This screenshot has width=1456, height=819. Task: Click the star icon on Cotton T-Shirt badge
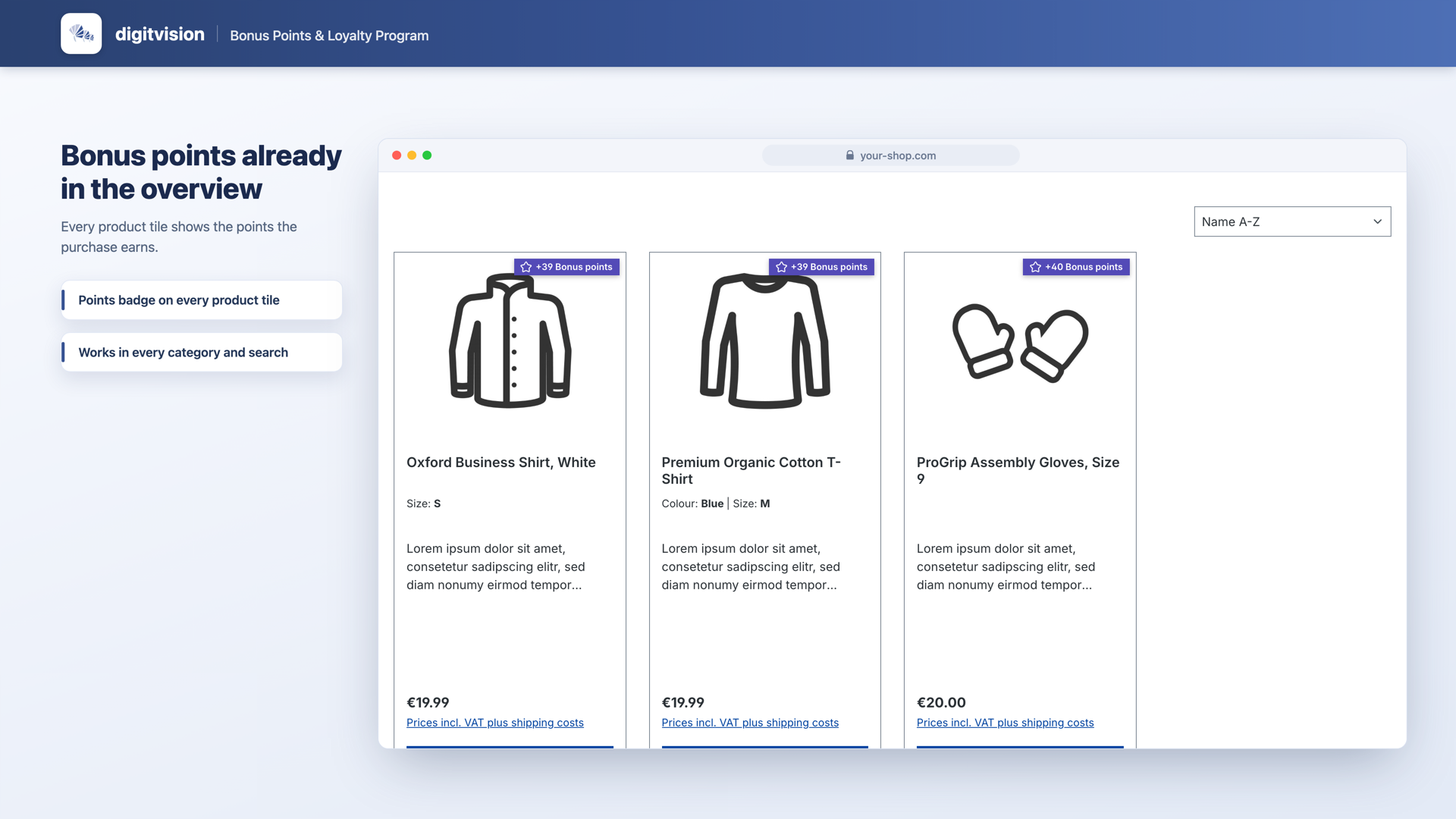pos(781,267)
